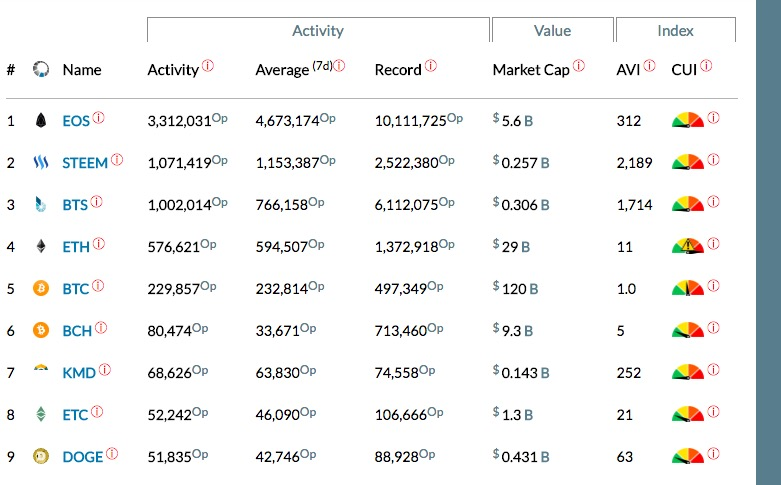
Task: Click the STEEM AVI value 2,189
Action: tap(635, 163)
